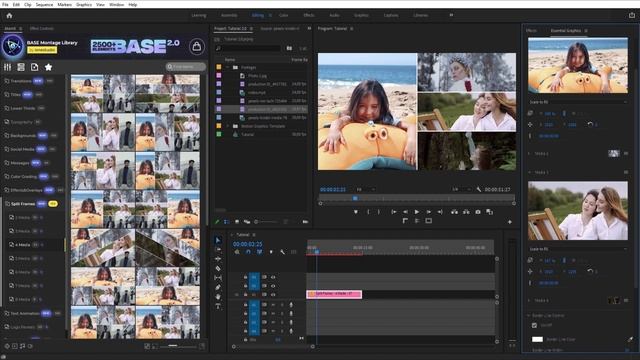The height and width of the screenshot is (360, 640).
Task: Switch to the Effects panel tab
Action: point(531,31)
